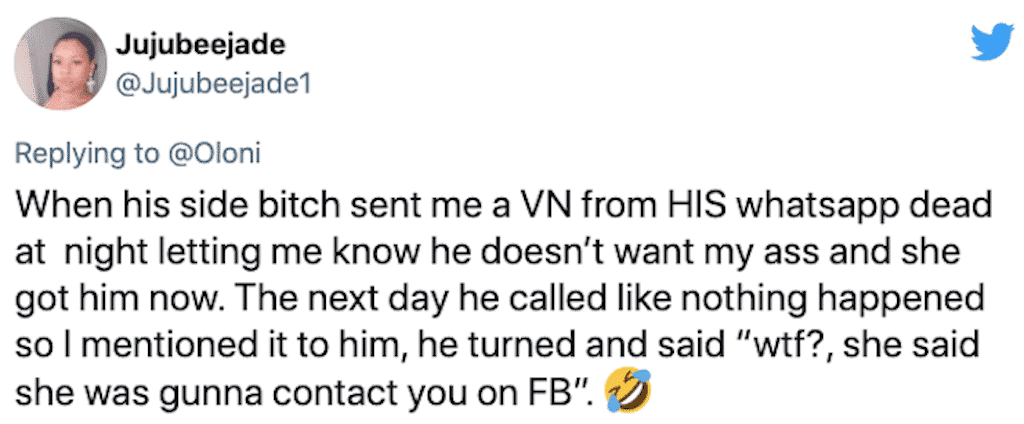Open the Jujubeejade display name
Viewport: 1024px width, 424px height.
click(x=201, y=46)
